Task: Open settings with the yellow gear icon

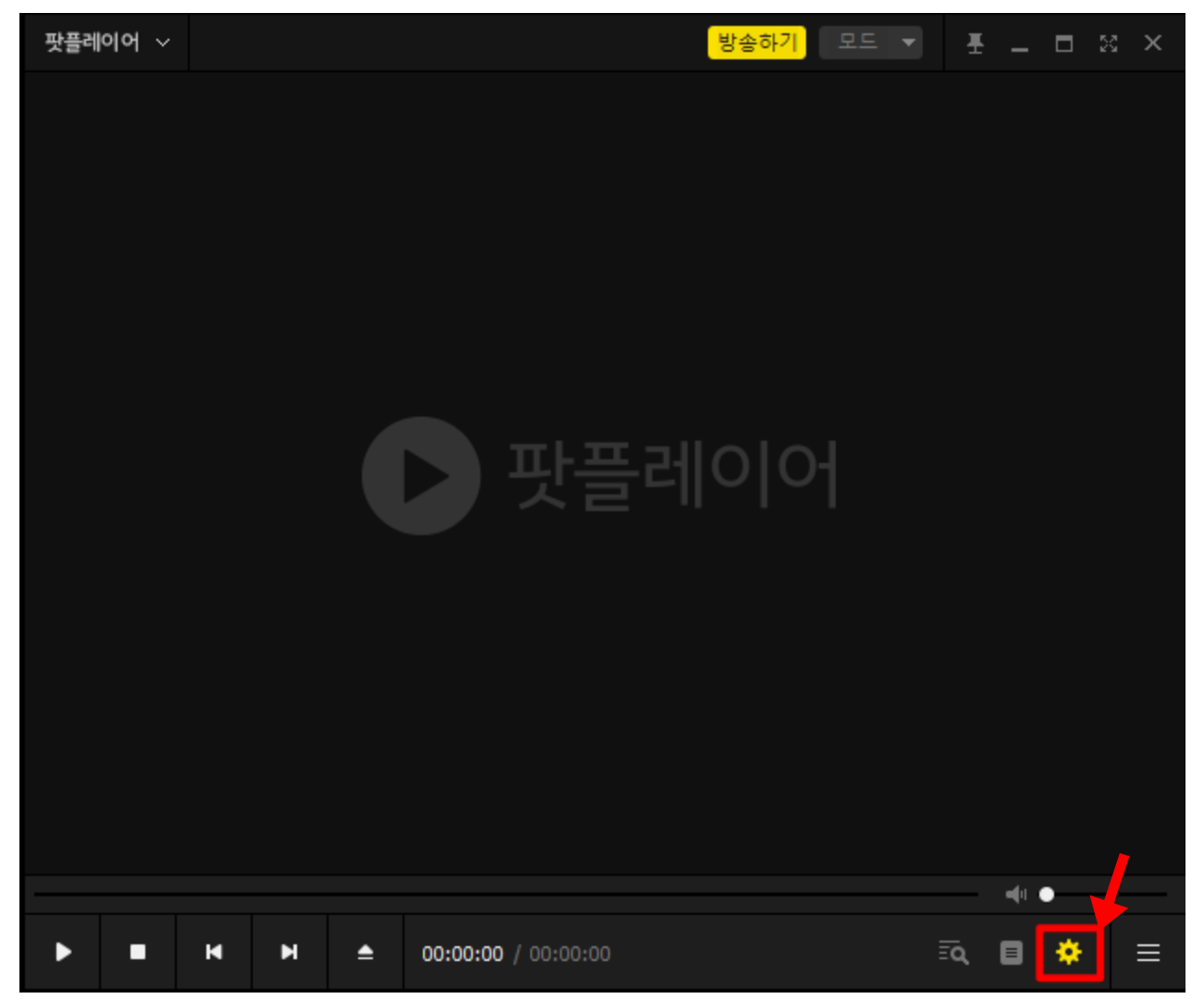Action: point(1069,952)
